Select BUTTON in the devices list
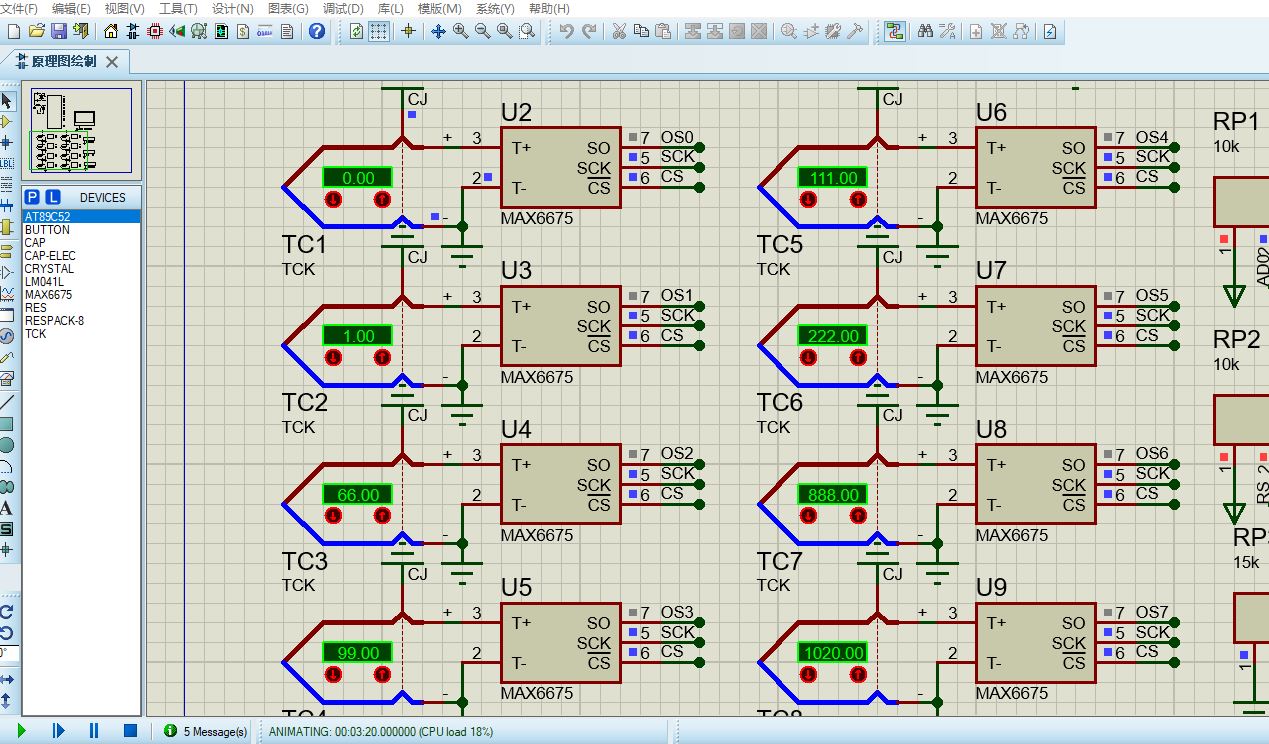The width and height of the screenshot is (1269, 744). pos(81,230)
